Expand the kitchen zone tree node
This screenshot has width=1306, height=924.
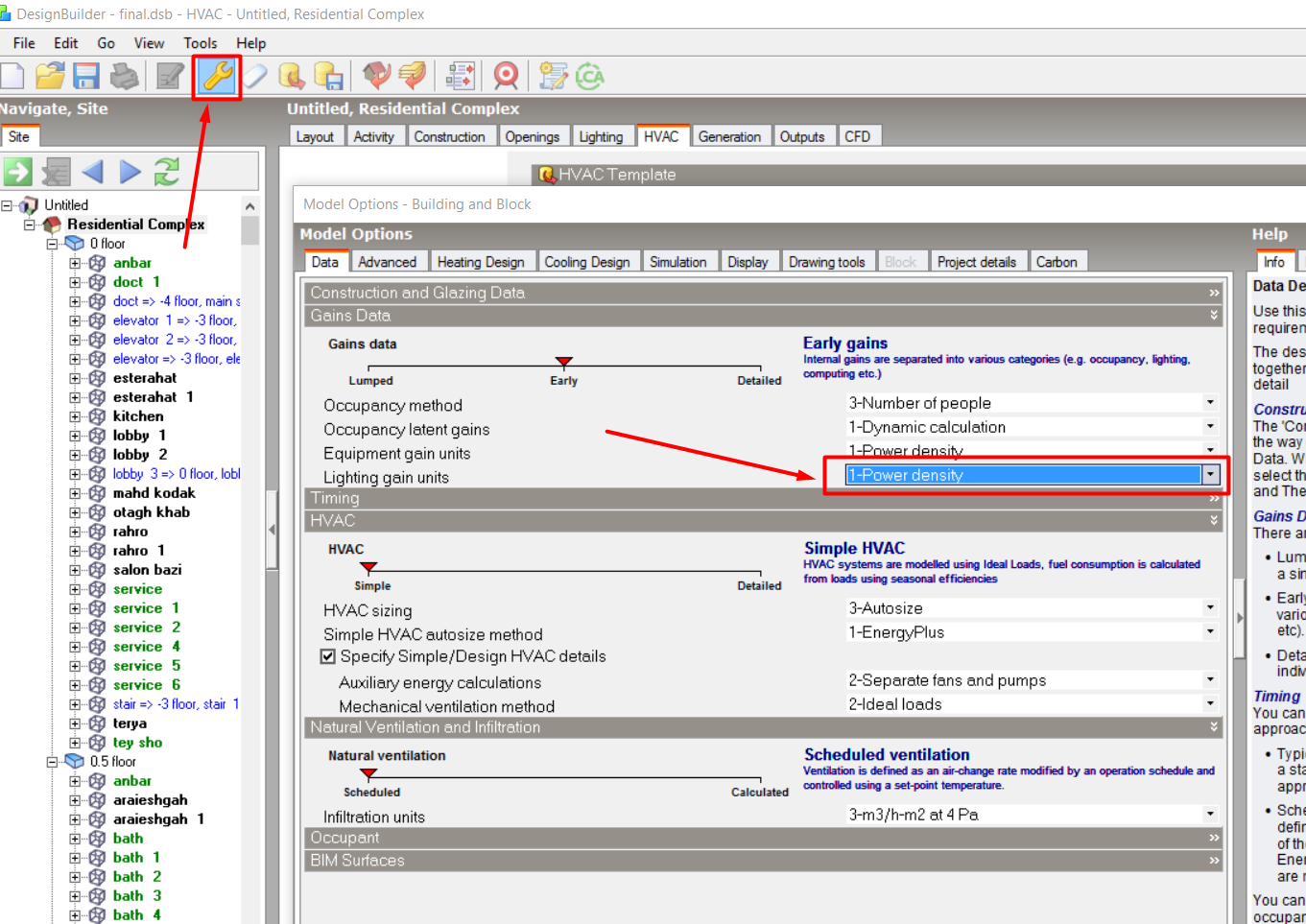(x=75, y=416)
